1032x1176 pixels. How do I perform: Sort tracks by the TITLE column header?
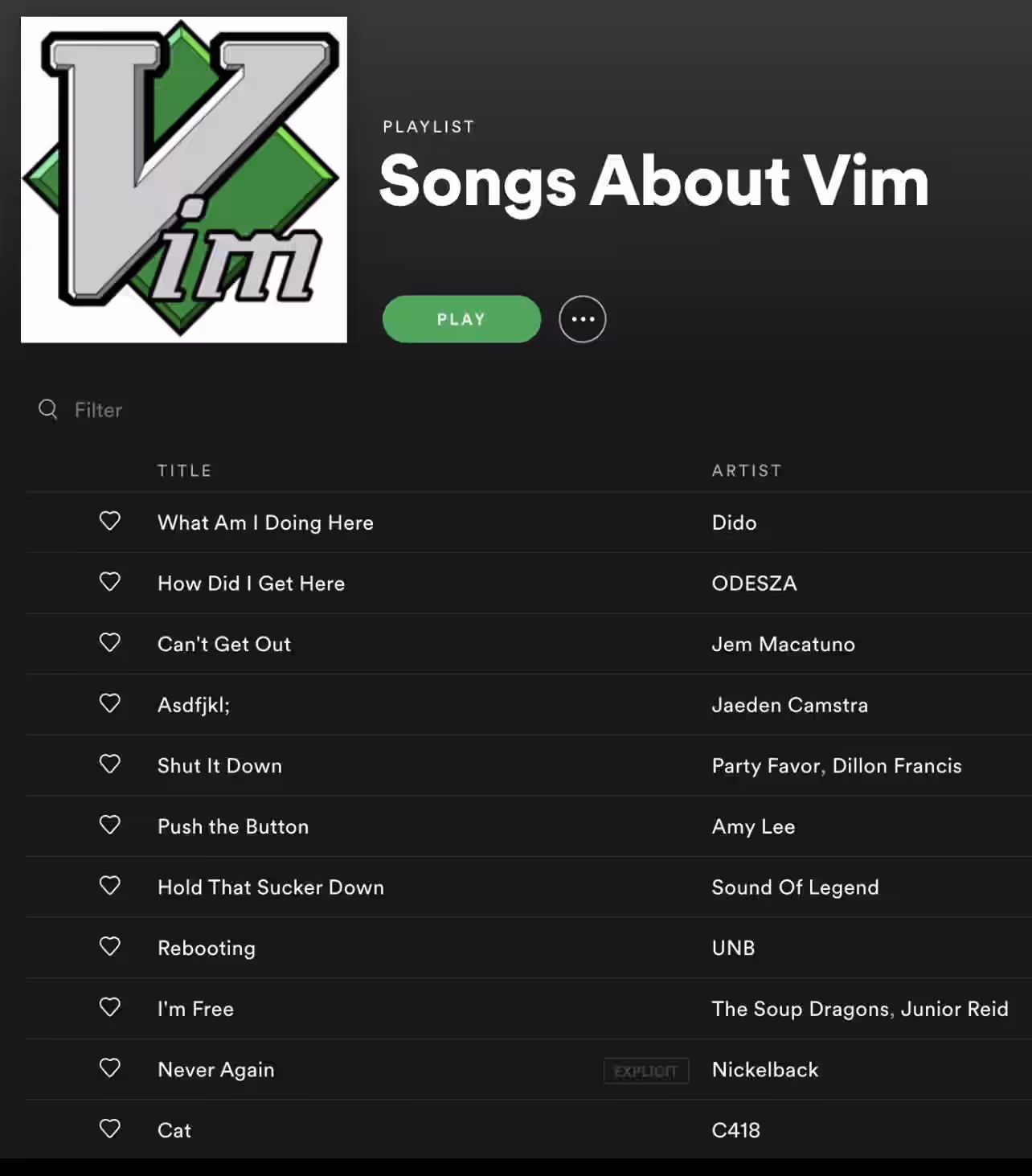[x=185, y=470]
